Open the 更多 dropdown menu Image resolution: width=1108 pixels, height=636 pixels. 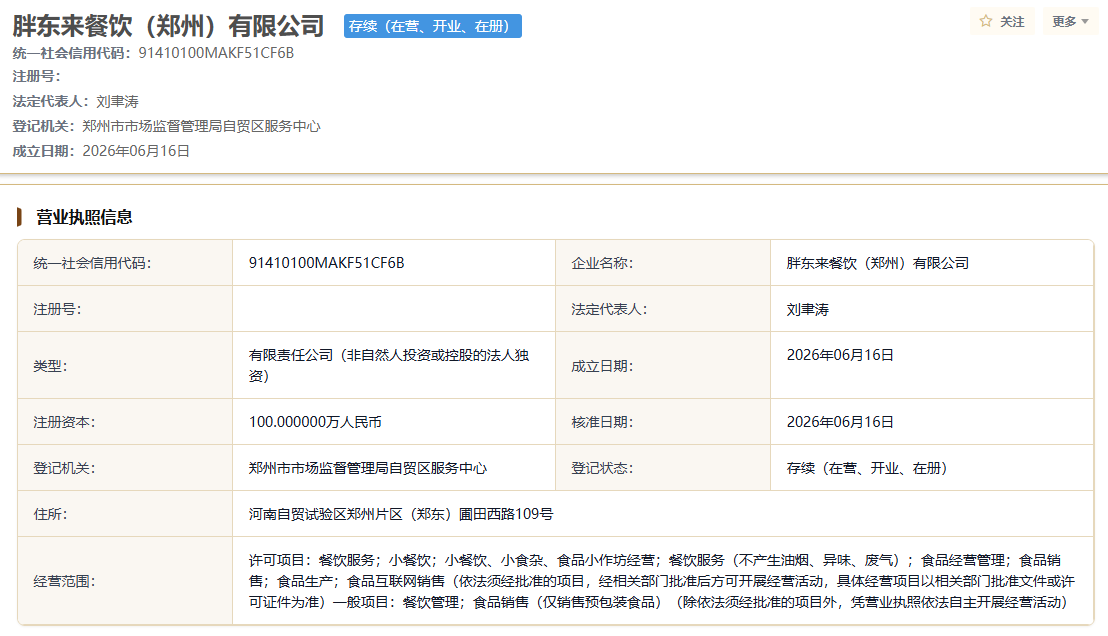1070,22
